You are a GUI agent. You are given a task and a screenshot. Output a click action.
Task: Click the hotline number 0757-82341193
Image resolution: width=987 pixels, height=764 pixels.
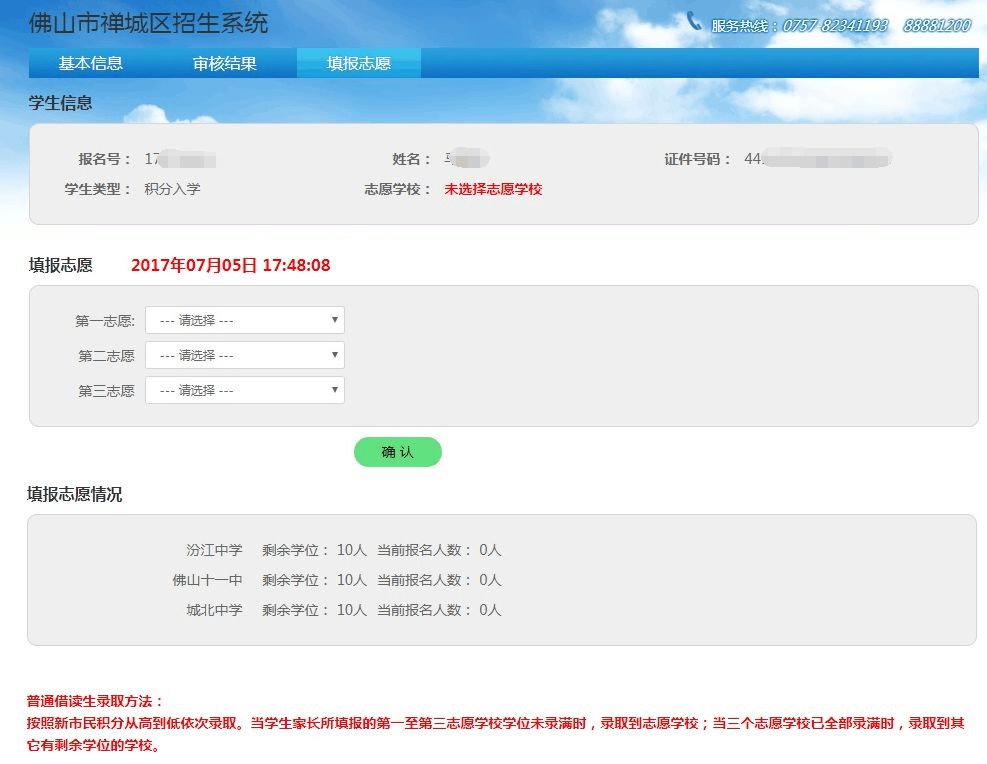(x=834, y=26)
